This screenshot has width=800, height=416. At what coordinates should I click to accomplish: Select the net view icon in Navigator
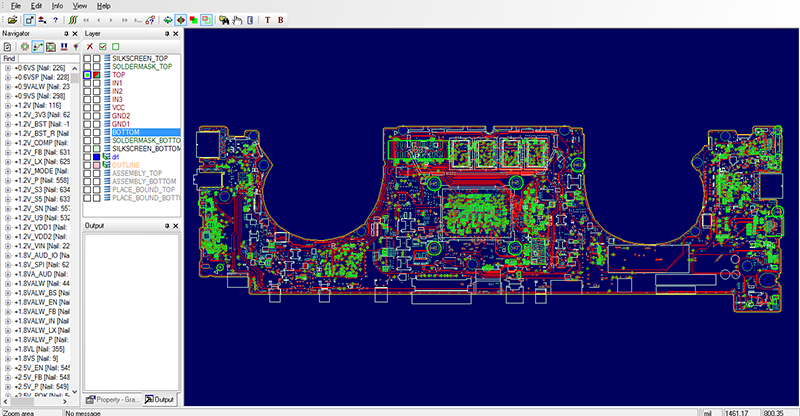click(x=37, y=46)
